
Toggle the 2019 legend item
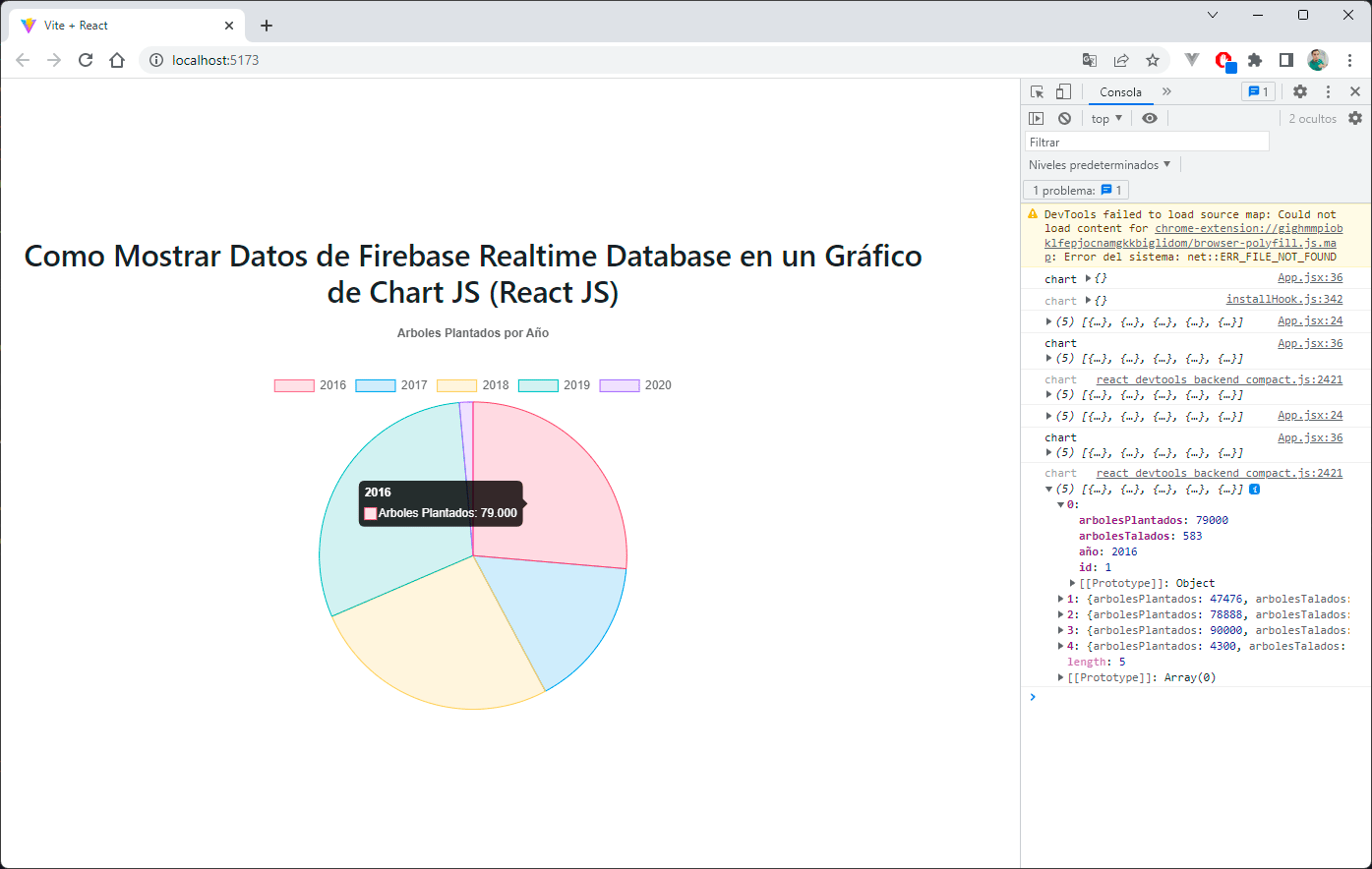click(x=554, y=385)
